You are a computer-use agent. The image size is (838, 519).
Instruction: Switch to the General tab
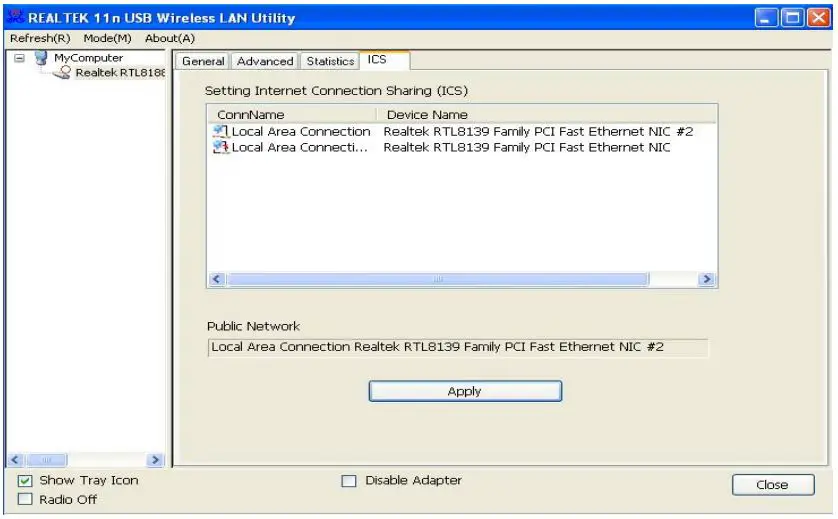pos(203,61)
